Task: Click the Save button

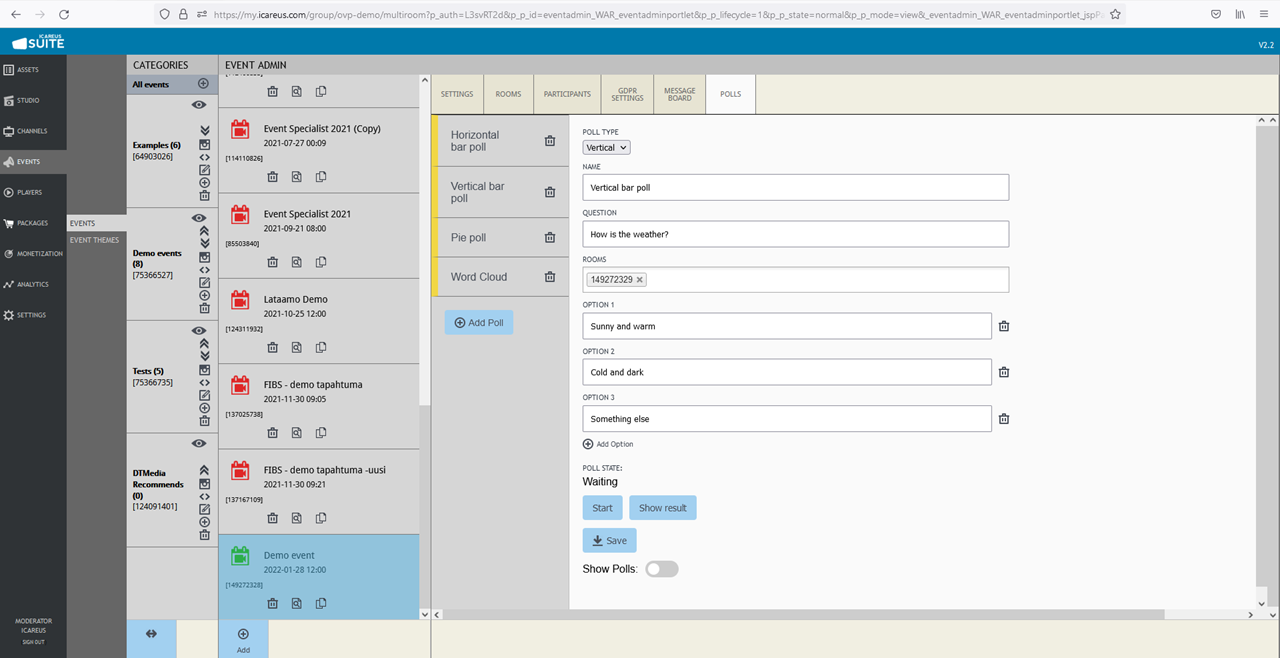Action: (x=609, y=540)
